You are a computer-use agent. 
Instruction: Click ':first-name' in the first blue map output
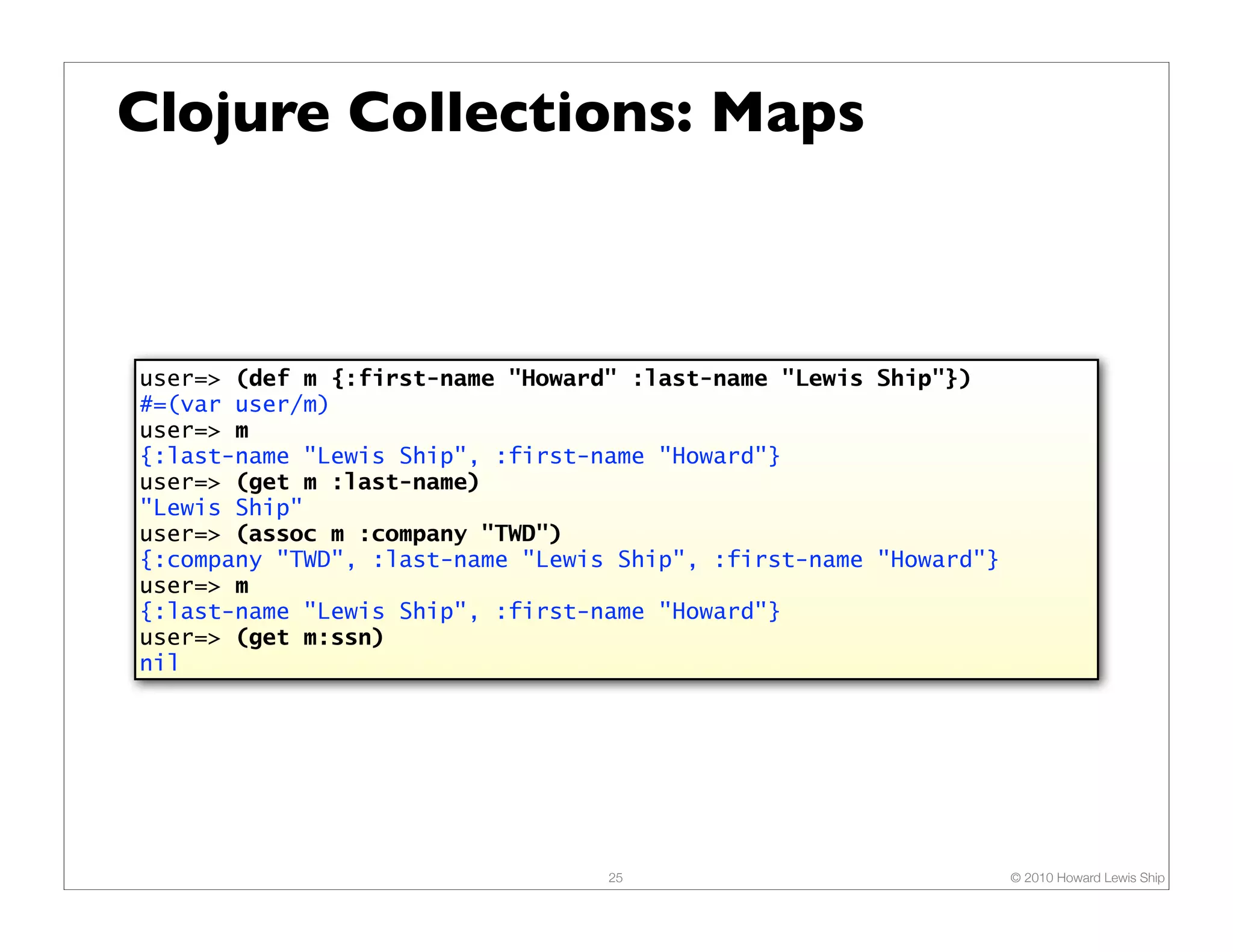(x=570, y=456)
